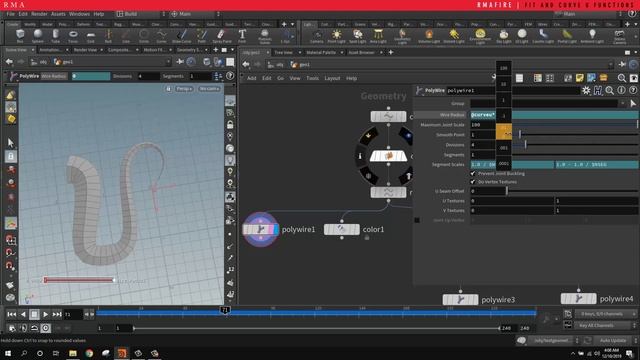Viewport: 640px width, 360px height.
Task: Open the Assets menu
Action: [x=58, y=14]
